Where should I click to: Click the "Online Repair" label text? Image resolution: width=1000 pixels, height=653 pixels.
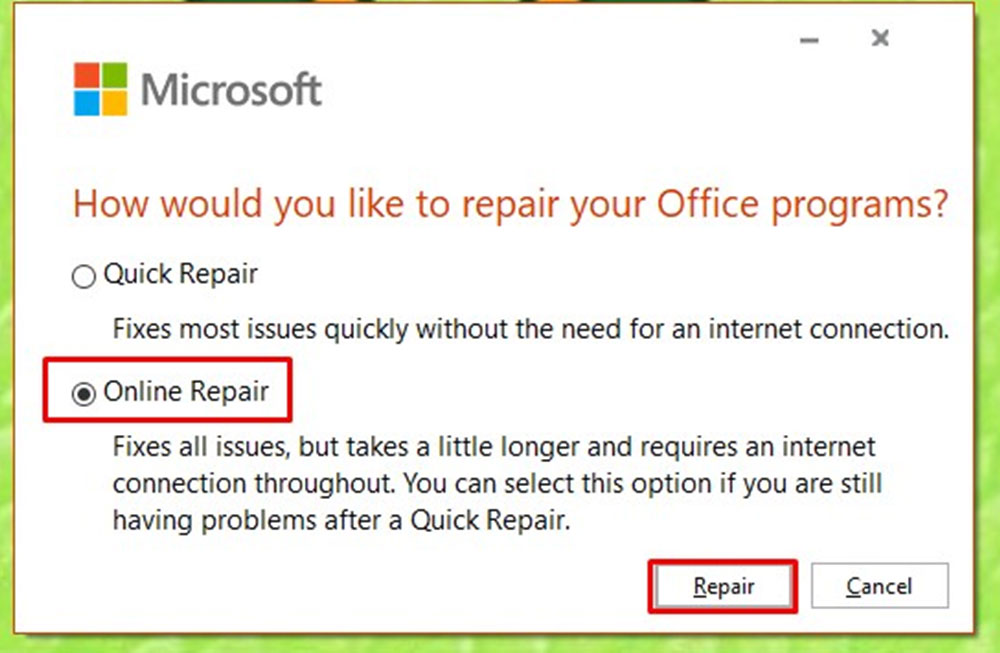(x=186, y=391)
